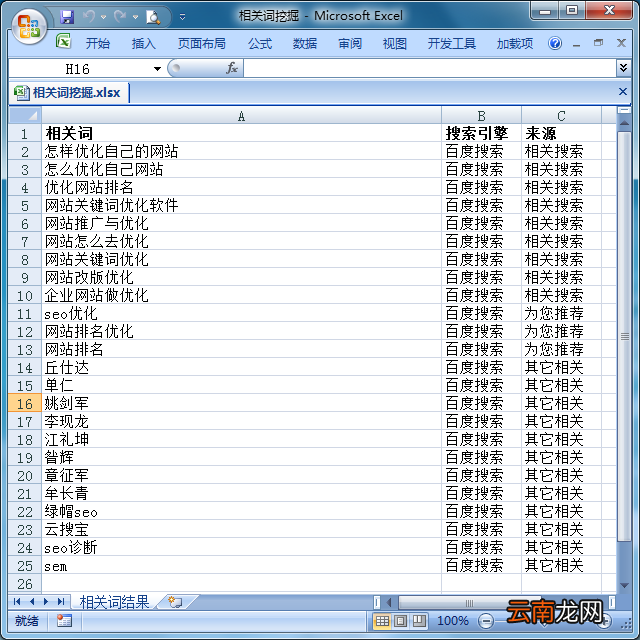
Task: Activate the 相关词挖掘.xlsx document tab
Action: (x=68, y=93)
